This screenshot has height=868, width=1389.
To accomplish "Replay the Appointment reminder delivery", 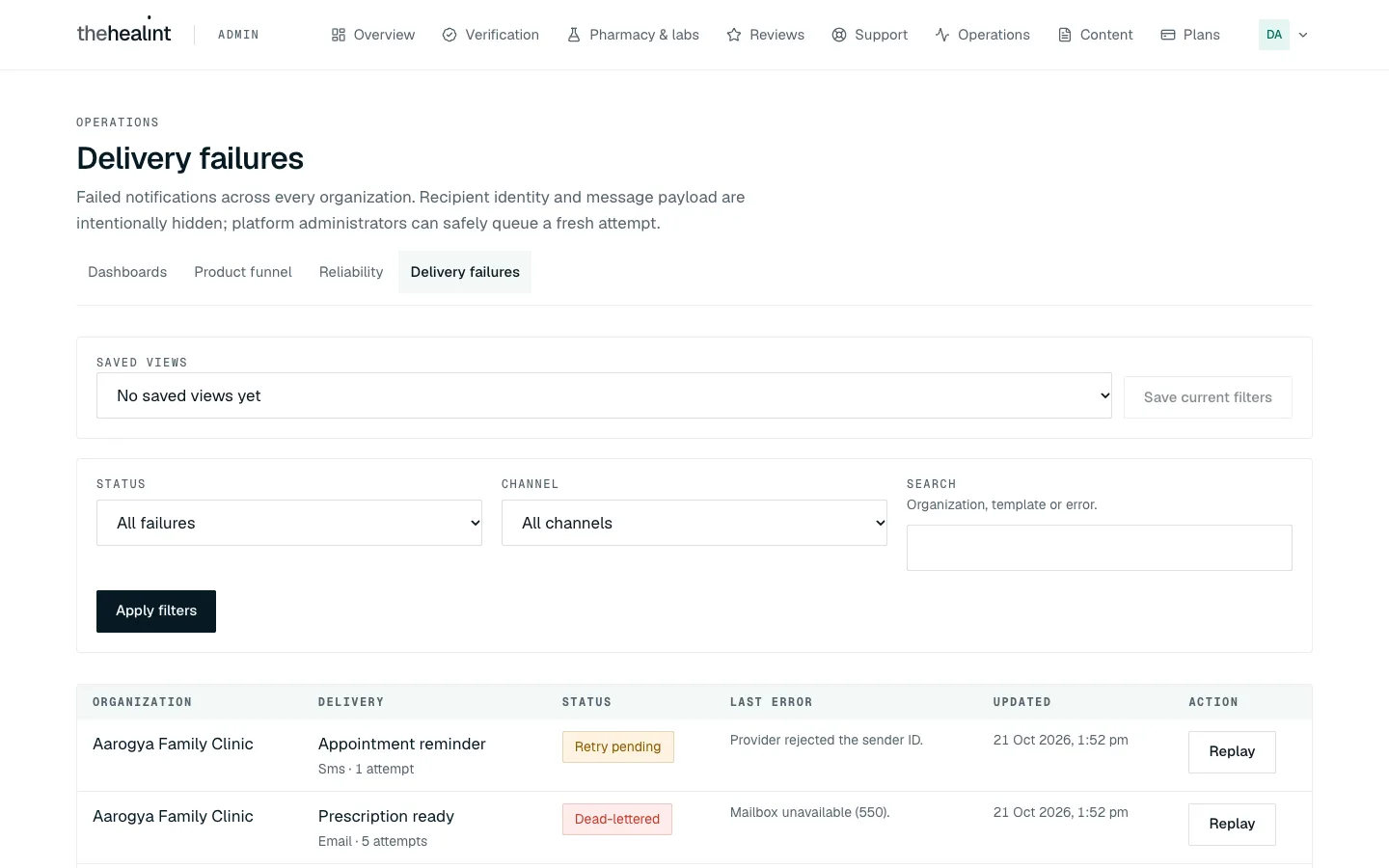I will click(x=1232, y=752).
